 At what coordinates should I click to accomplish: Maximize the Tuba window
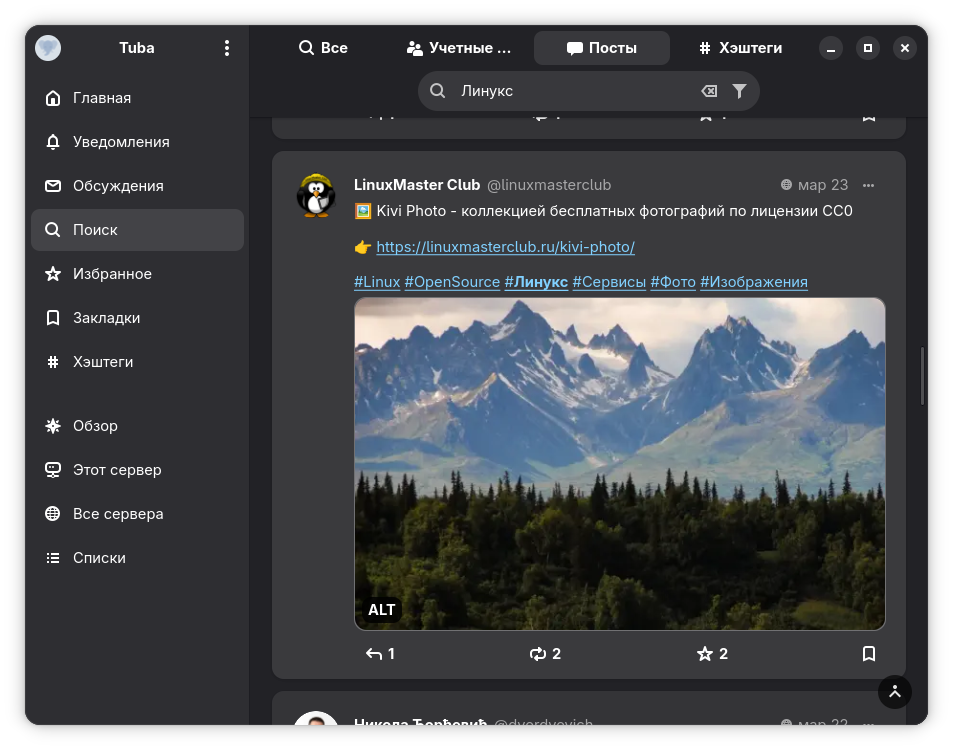[868, 48]
